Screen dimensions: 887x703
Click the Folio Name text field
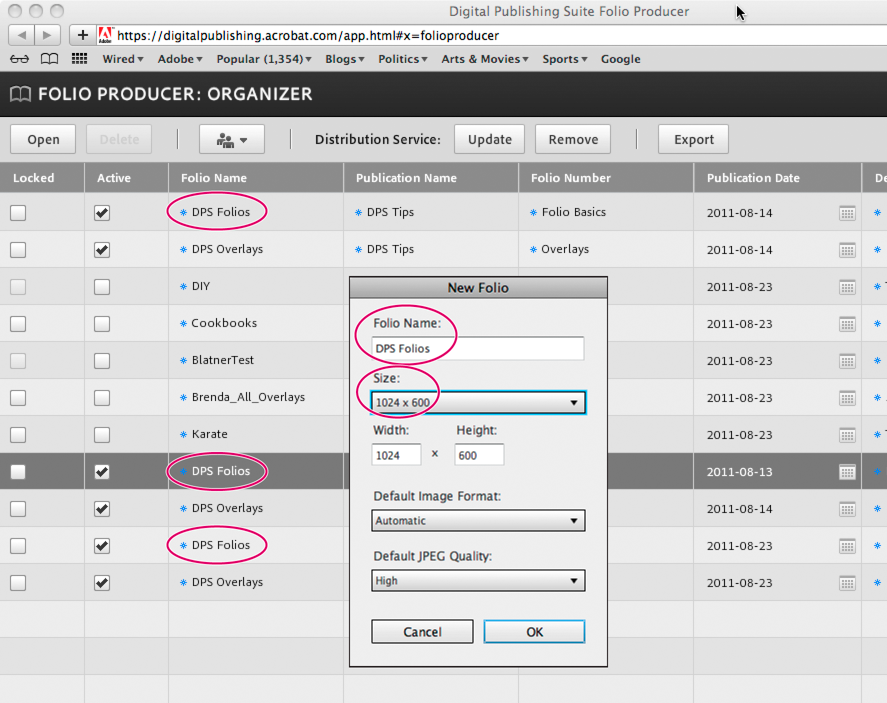[x=478, y=348]
